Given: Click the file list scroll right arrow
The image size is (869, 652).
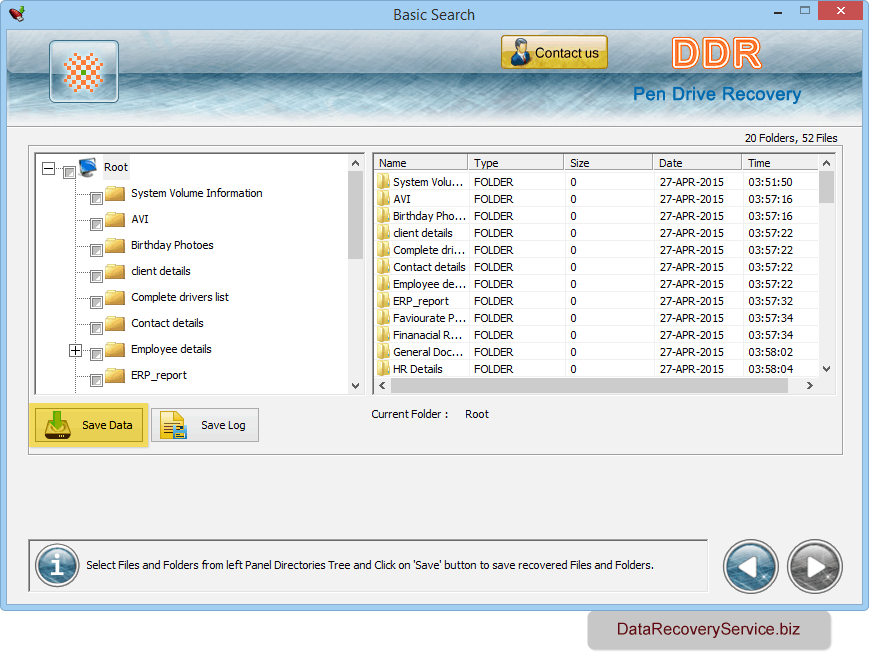Looking at the screenshot, I should (x=810, y=385).
